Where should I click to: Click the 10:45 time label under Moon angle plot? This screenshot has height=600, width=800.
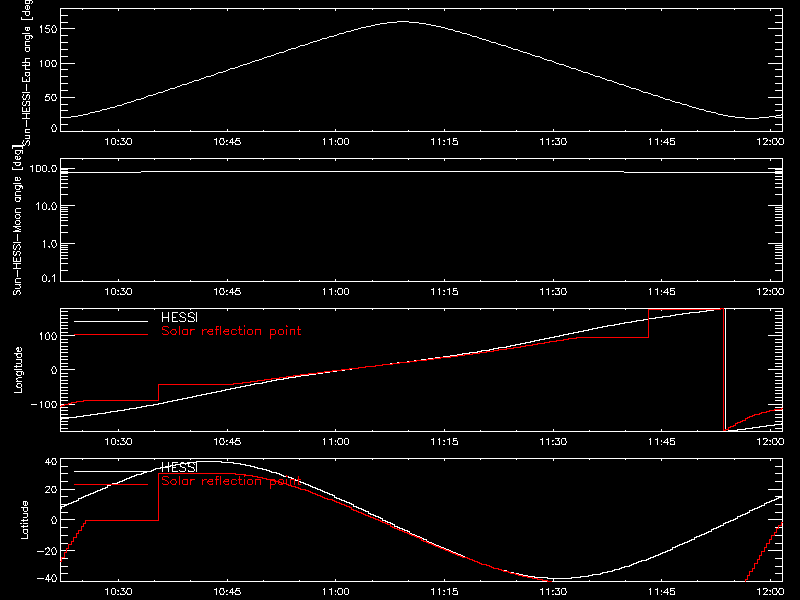227,292
